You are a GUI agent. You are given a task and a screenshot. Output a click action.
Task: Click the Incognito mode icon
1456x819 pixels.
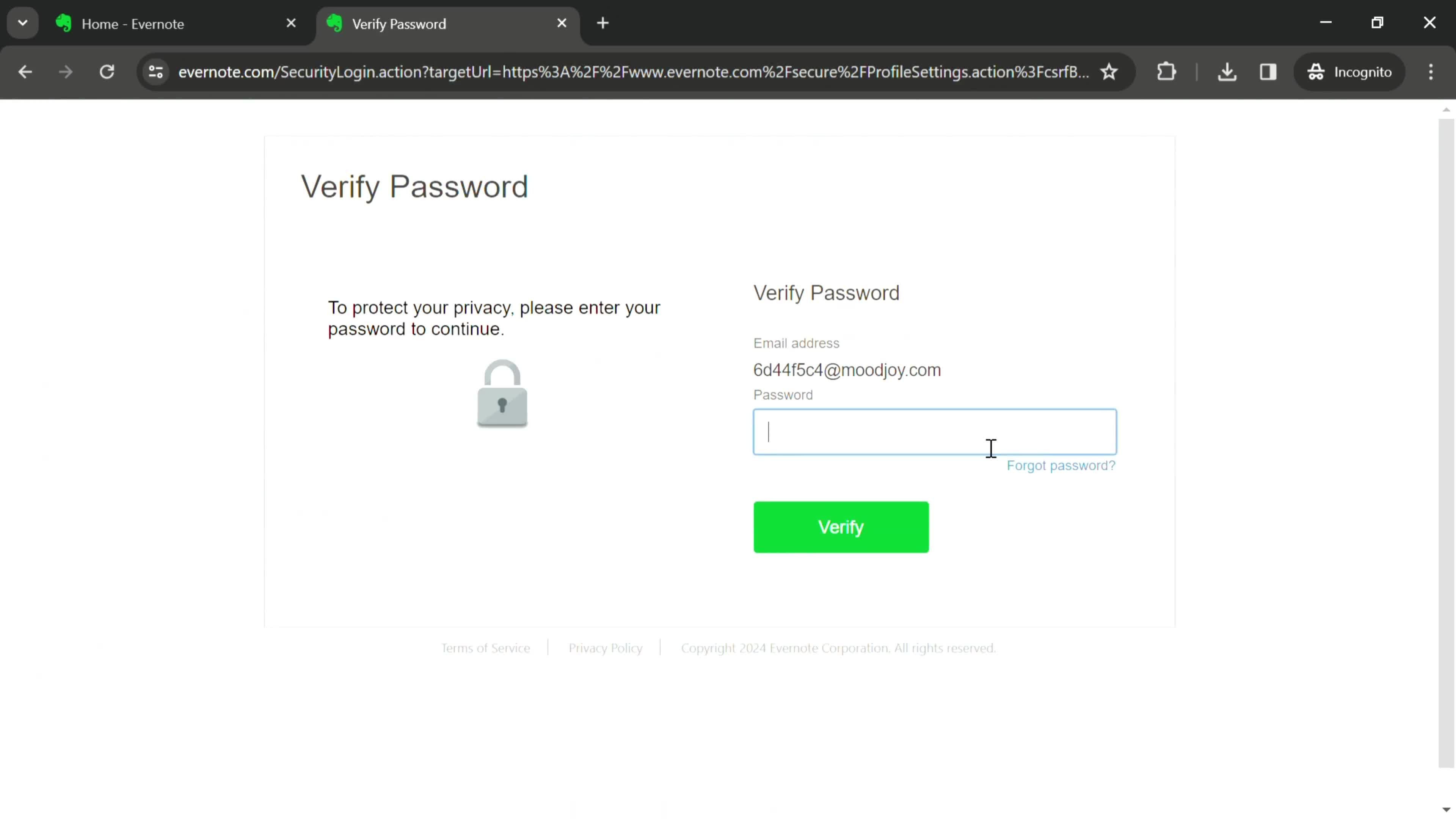click(1316, 71)
